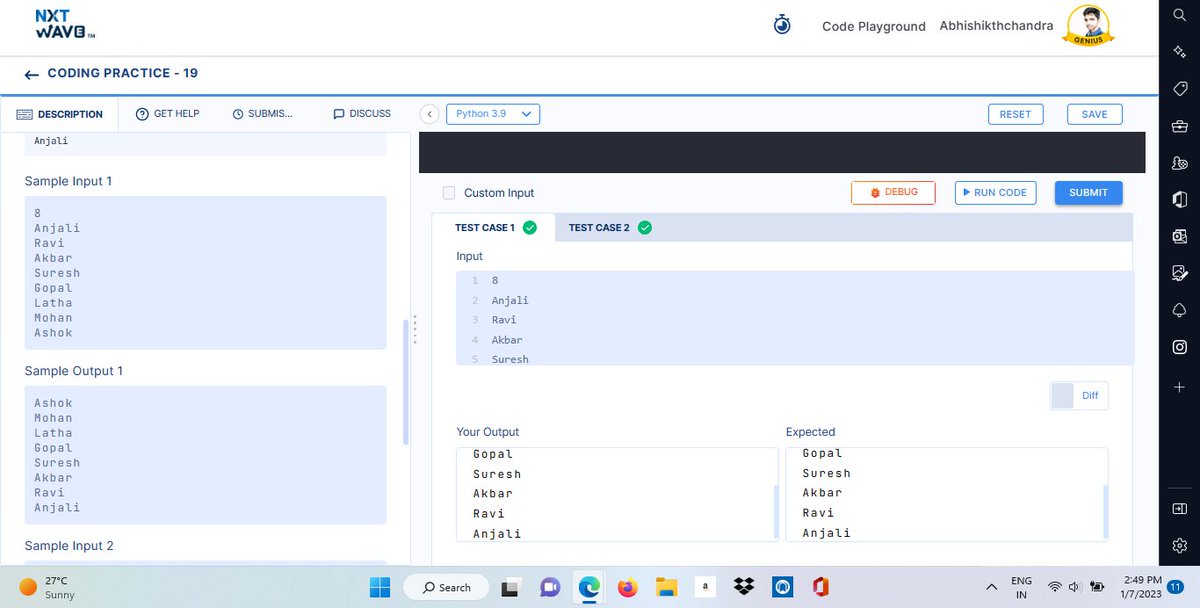Click the Expected output scrollbar
The image size is (1200, 608).
(1104, 511)
